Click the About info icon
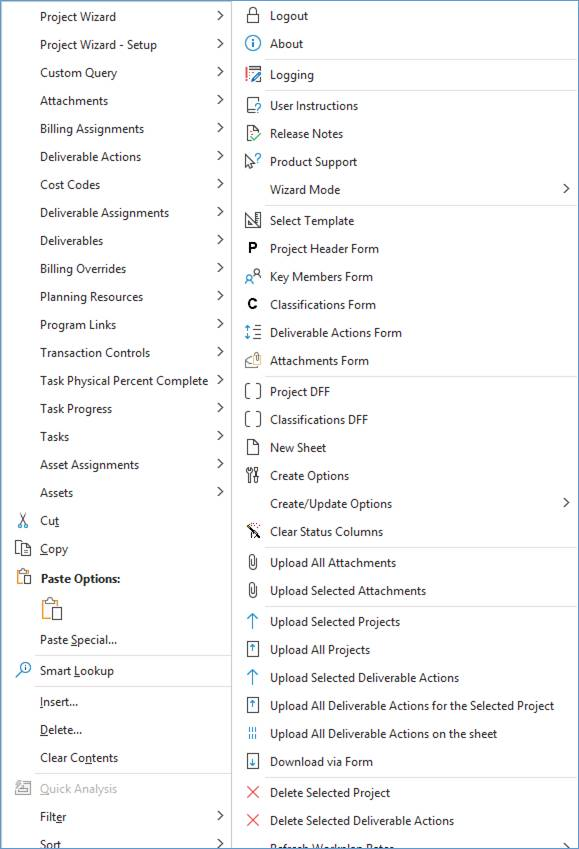The image size is (579, 849). click(252, 43)
